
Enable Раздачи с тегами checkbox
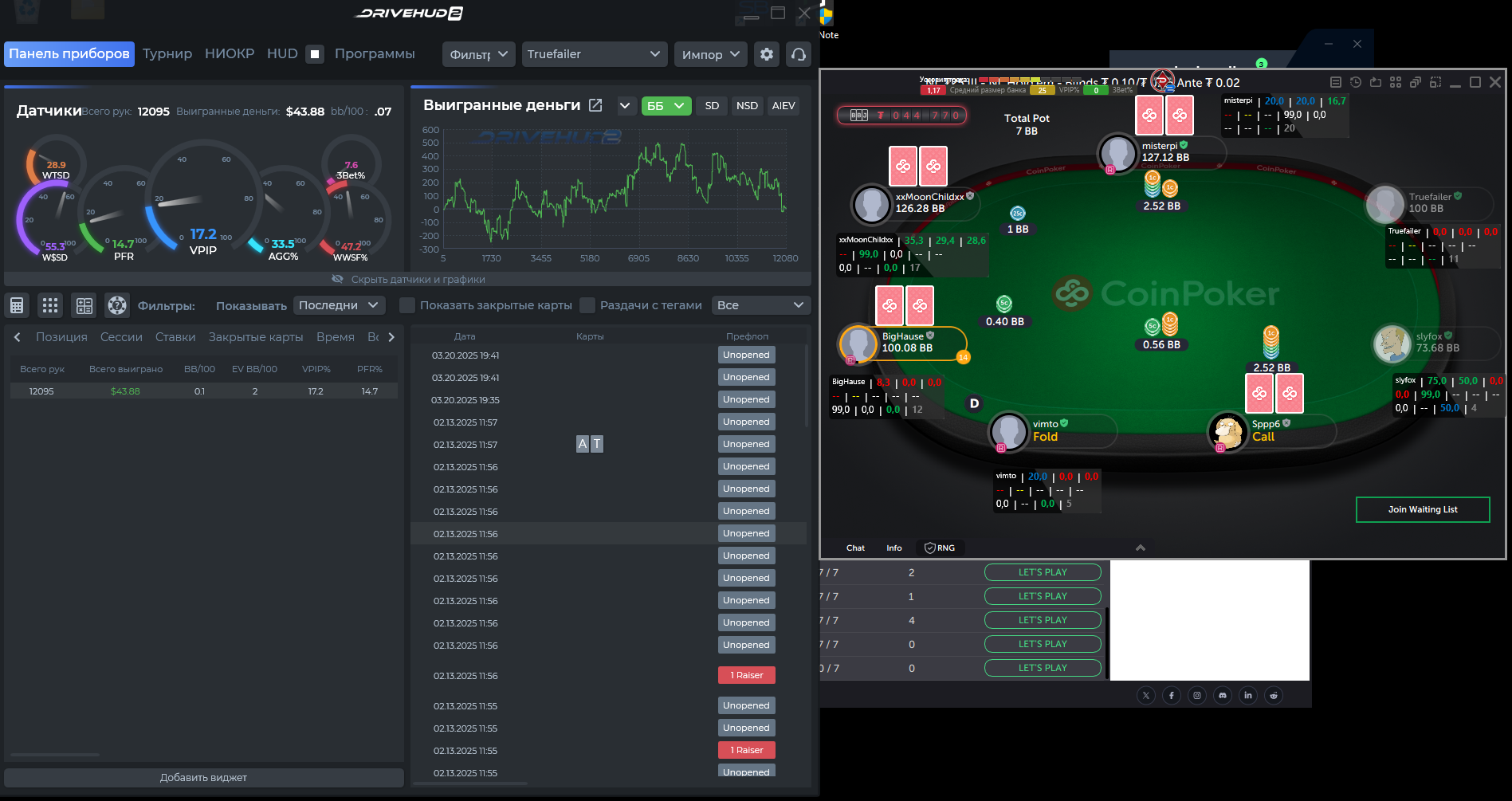pos(587,305)
